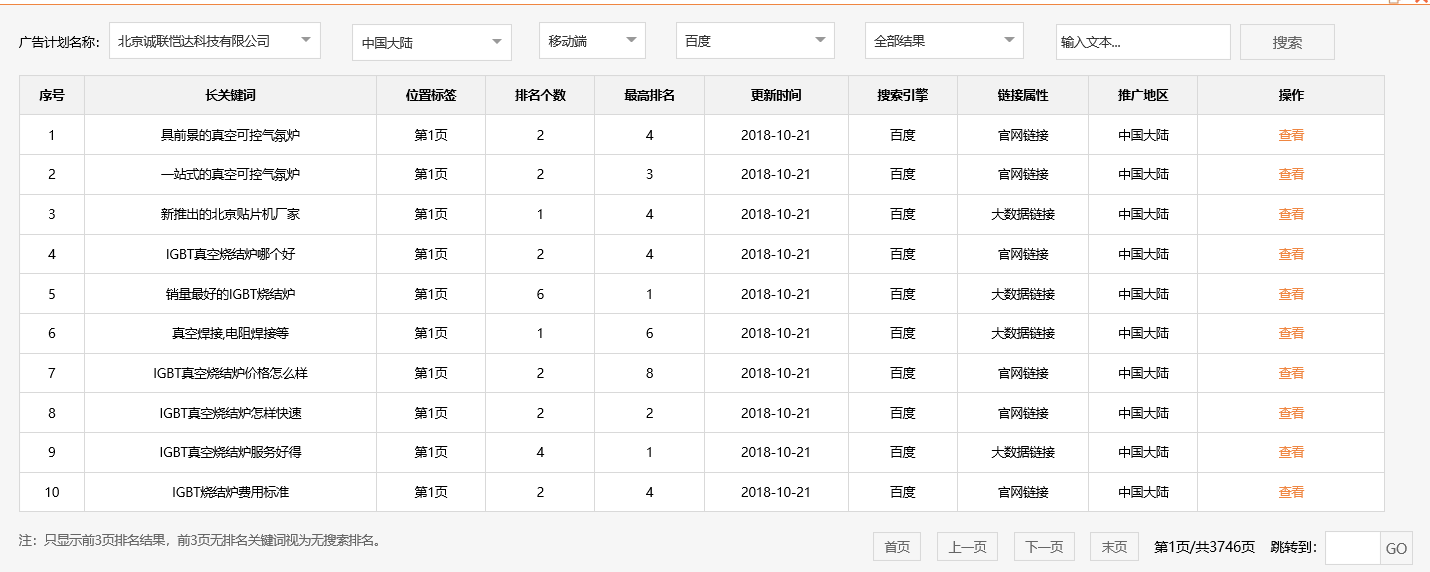Go to 首页 first page
This screenshot has height=572, width=1430.
(897, 547)
